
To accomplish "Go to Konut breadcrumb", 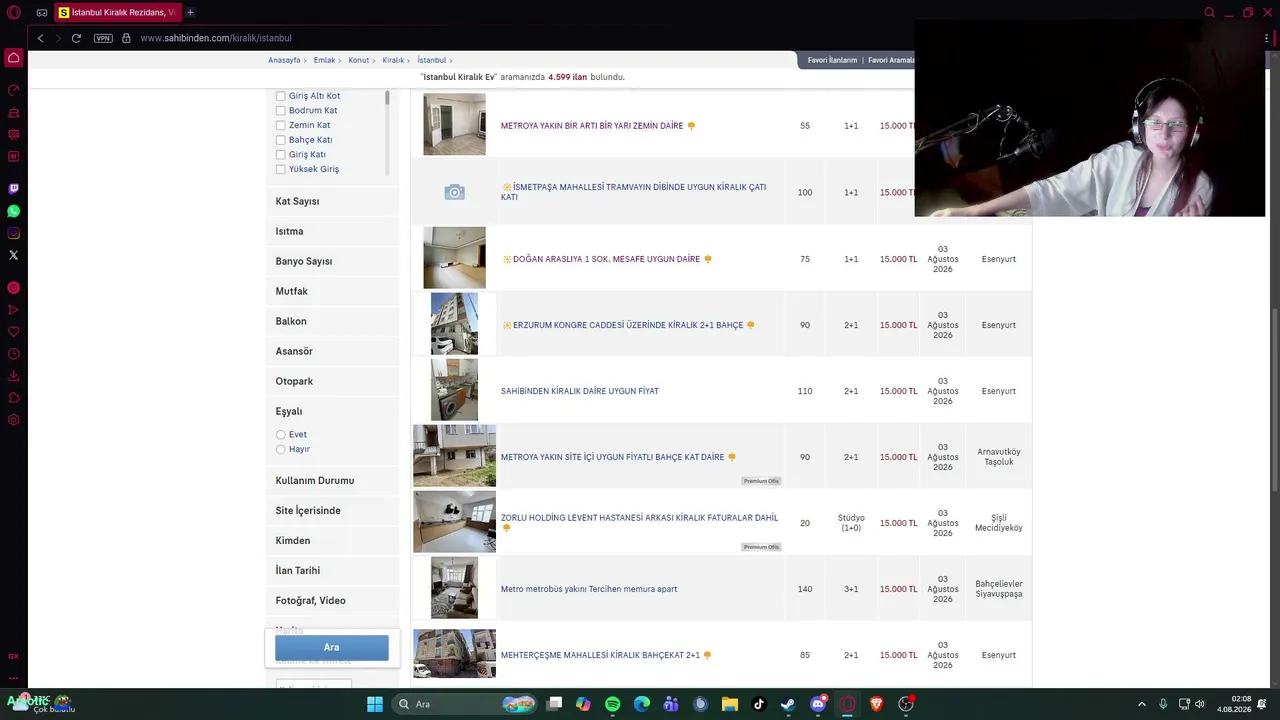I will [x=359, y=60].
